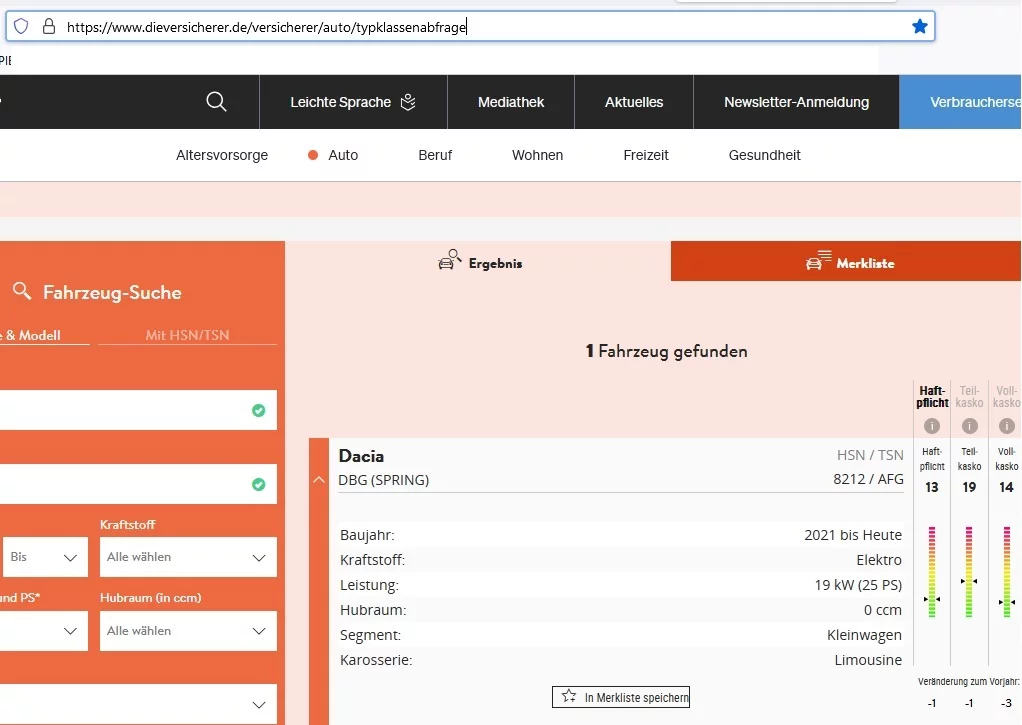Open the Kraftstoff dropdown
Image resolution: width=1022 pixels, height=725 pixels.
coord(188,557)
